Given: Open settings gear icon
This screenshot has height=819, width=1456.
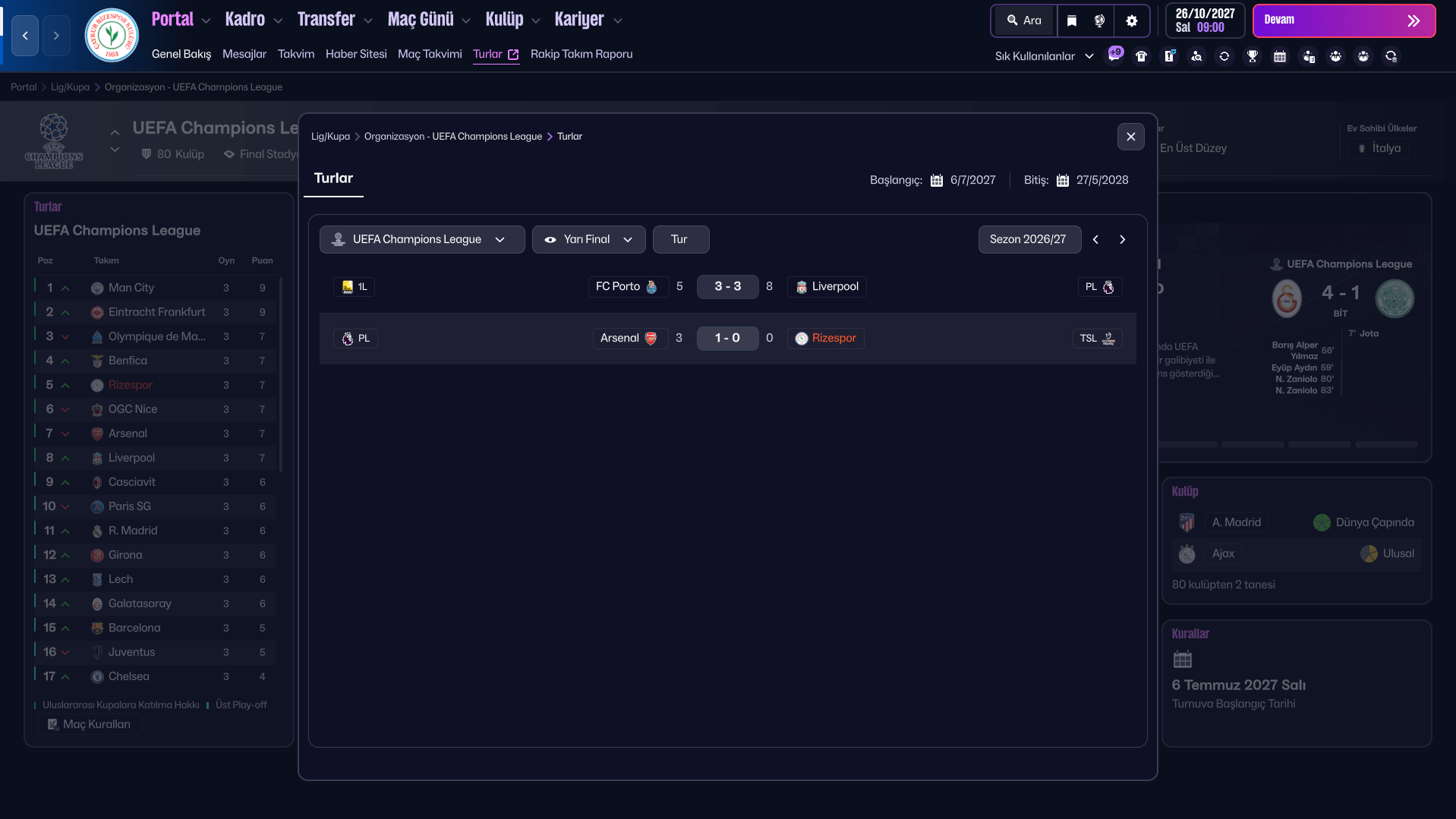Looking at the screenshot, I should (x=1131, y=20).
